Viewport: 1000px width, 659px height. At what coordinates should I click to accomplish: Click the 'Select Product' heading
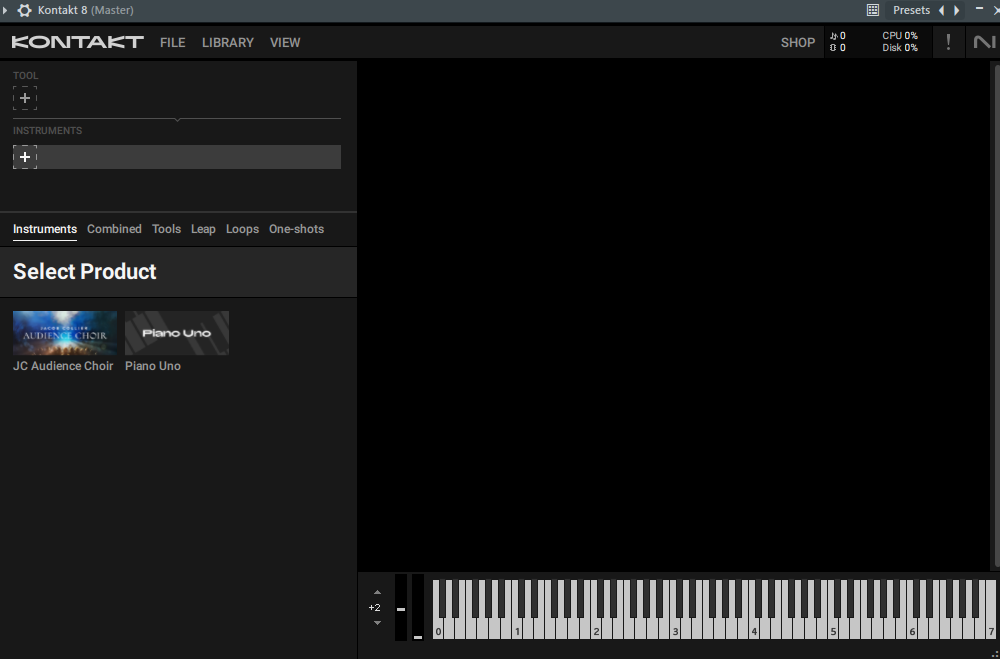pyautogui.click(x=85, y=272)
